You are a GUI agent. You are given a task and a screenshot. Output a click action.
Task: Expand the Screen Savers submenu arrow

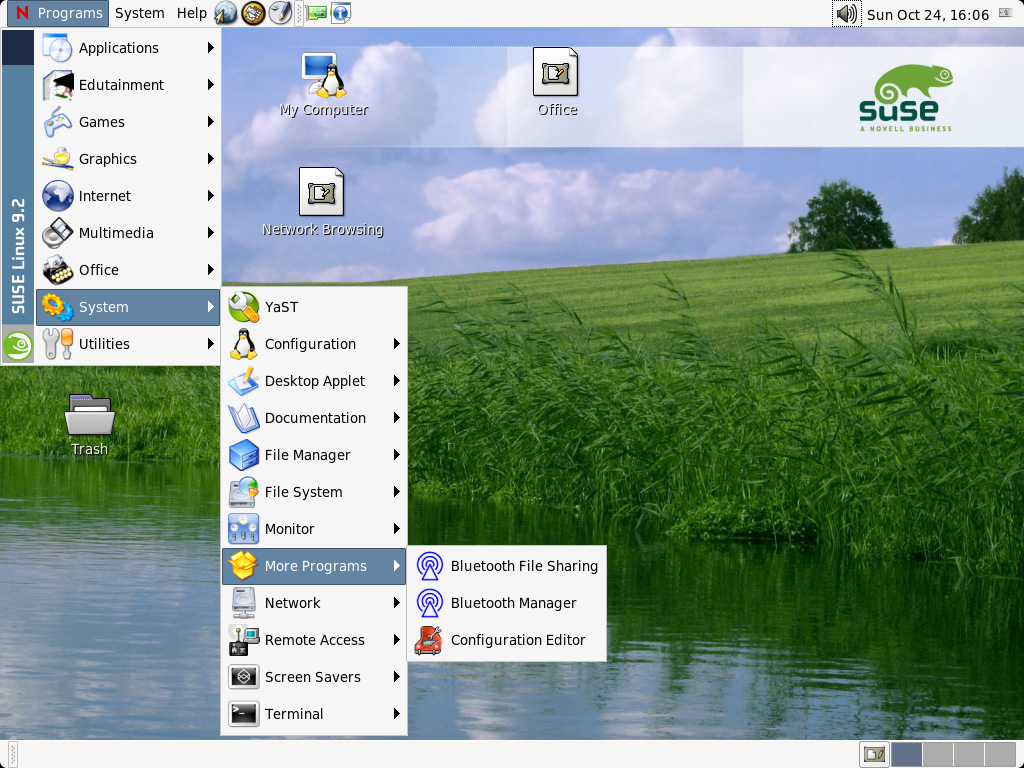point(396,677)
